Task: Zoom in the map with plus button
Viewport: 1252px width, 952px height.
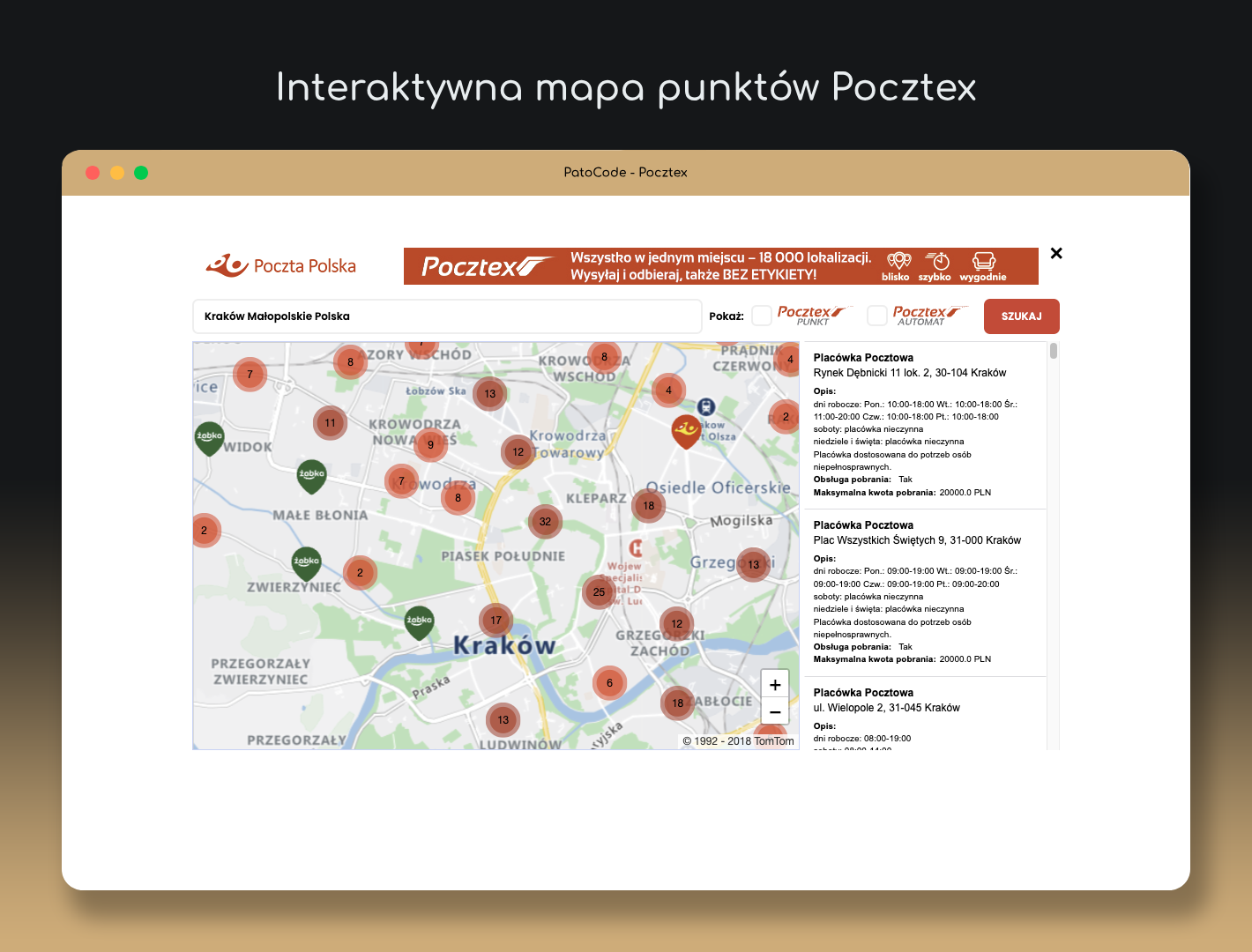Action: tap(775, 685)
